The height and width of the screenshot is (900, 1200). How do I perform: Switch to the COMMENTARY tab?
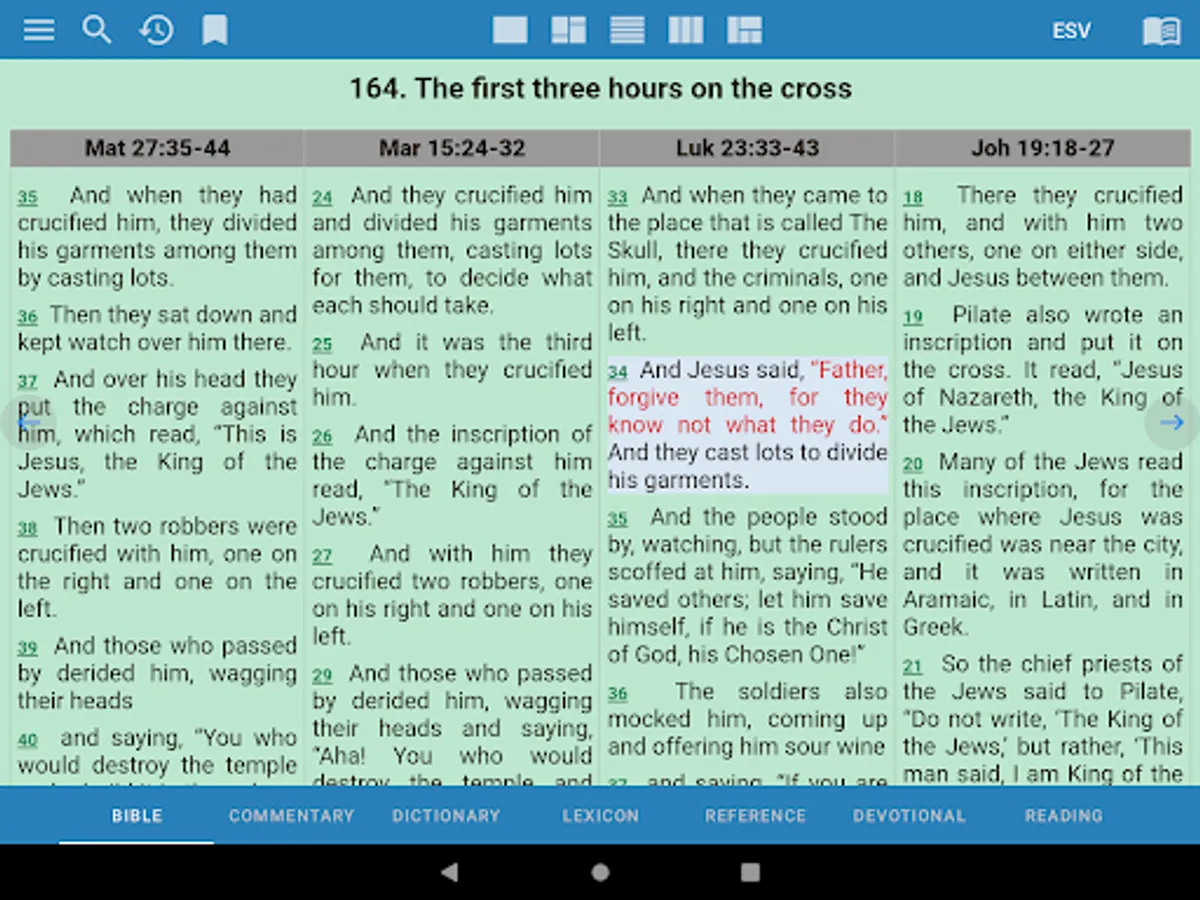[291, 816]
